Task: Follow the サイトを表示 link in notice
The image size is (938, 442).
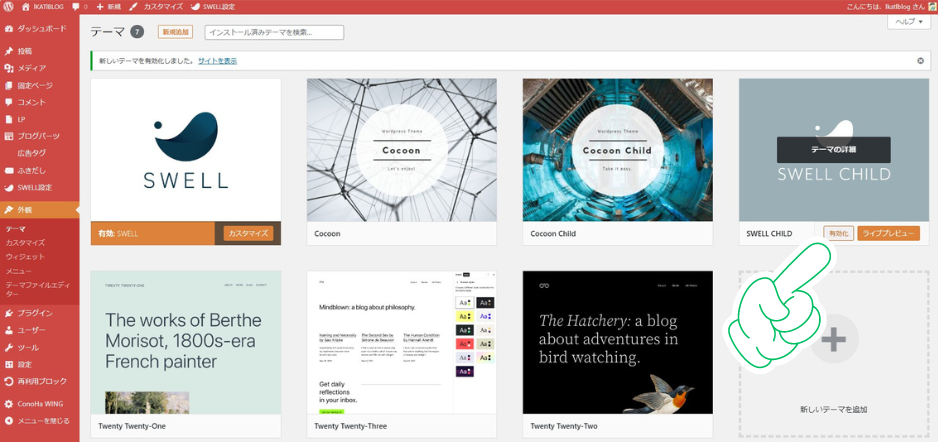Action: [x=217, y=60]
